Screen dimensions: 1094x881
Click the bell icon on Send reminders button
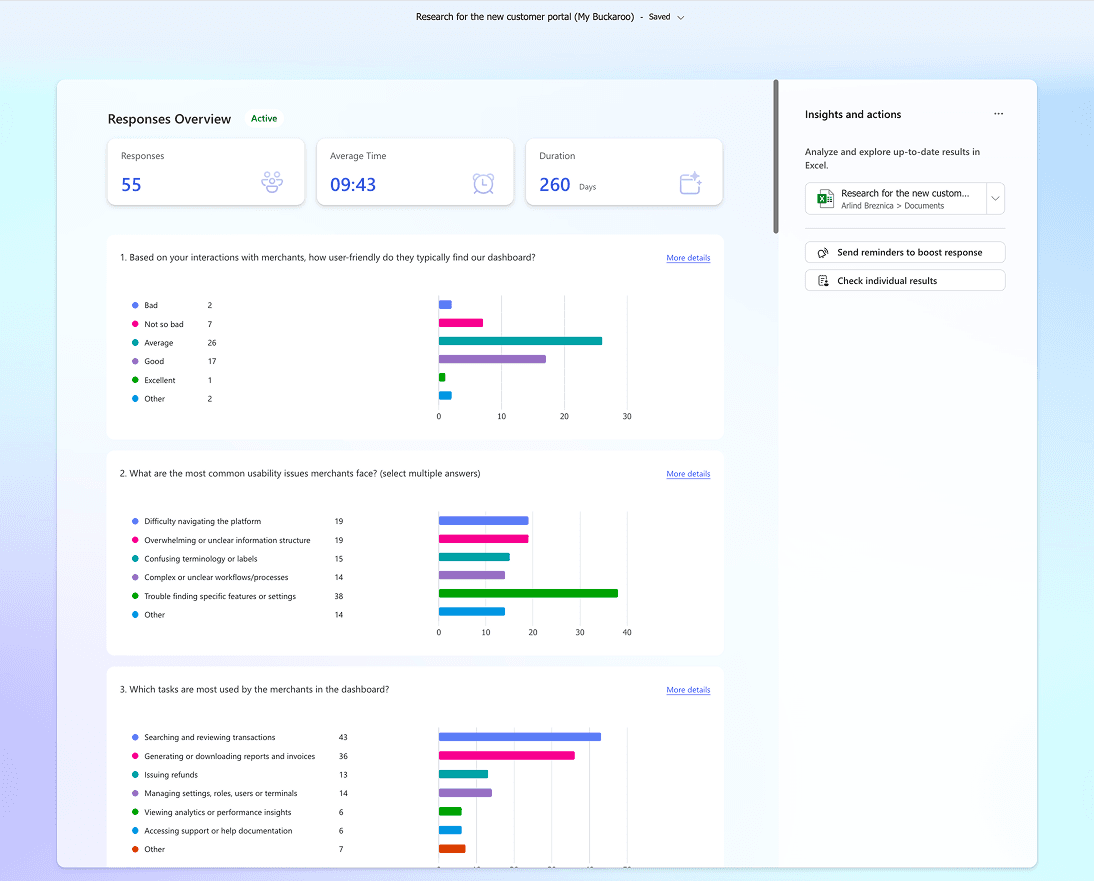pyautogui.click(x=823, y=253)
